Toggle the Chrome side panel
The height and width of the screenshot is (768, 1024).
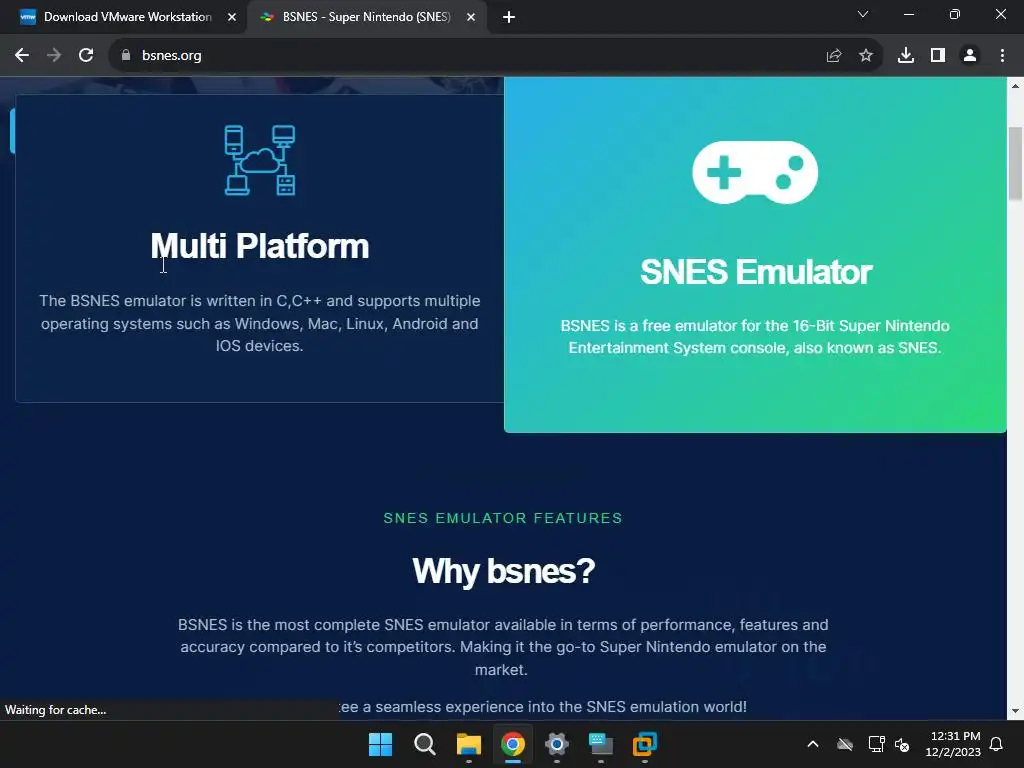pyautogui.click(x=938, y=56)
